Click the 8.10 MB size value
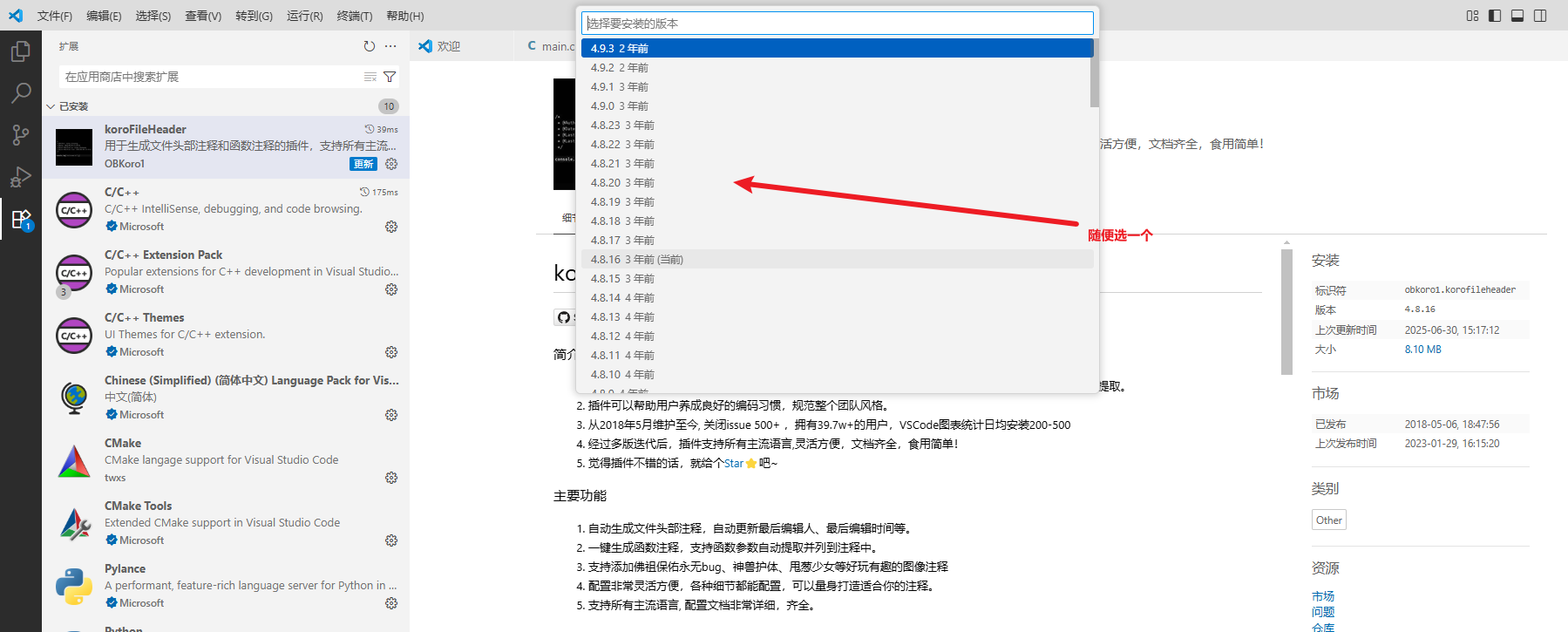 (x=1422, y=350)
